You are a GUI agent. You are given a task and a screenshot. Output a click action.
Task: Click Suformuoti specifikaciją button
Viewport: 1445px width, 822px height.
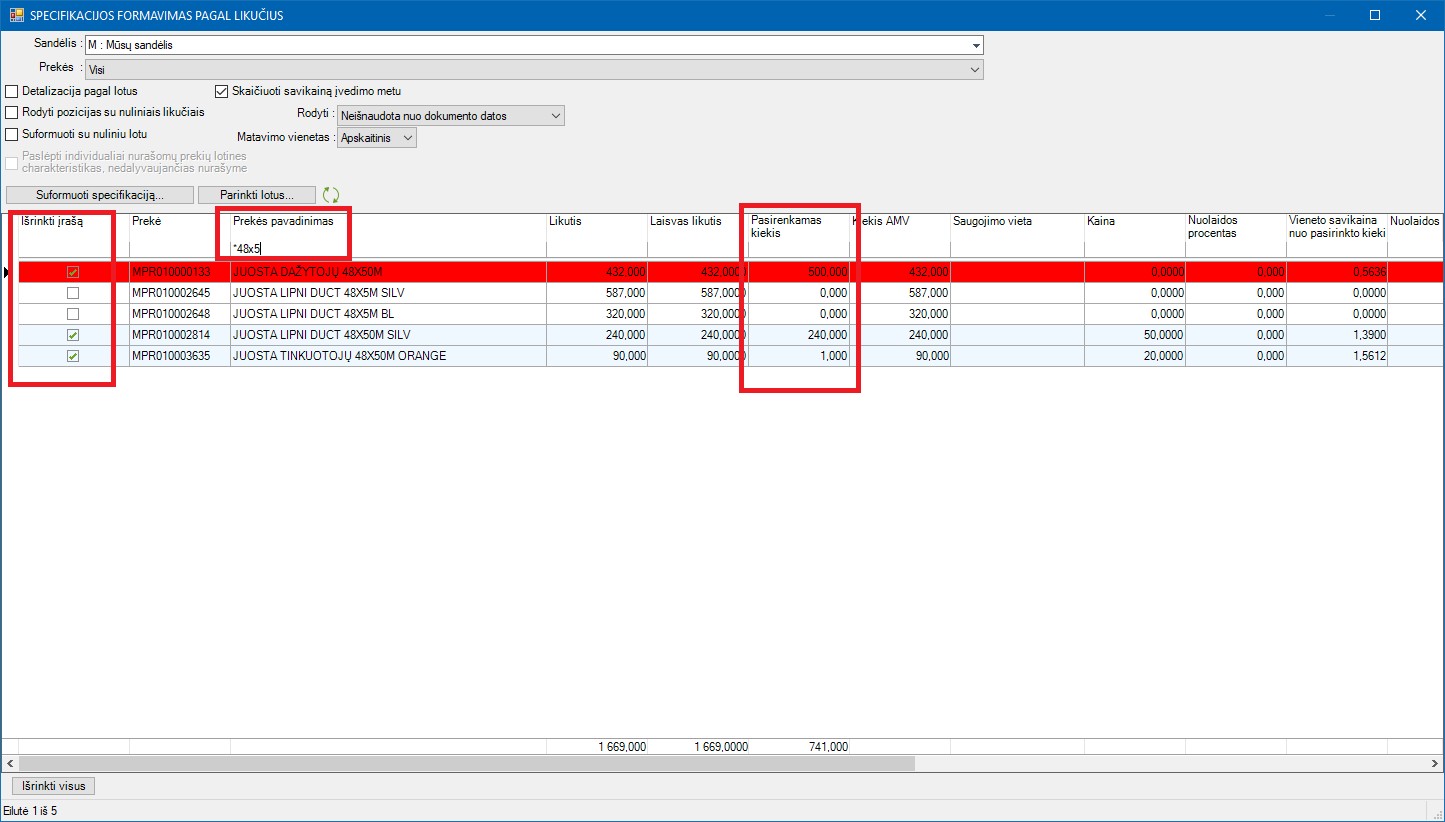(99, 195)
